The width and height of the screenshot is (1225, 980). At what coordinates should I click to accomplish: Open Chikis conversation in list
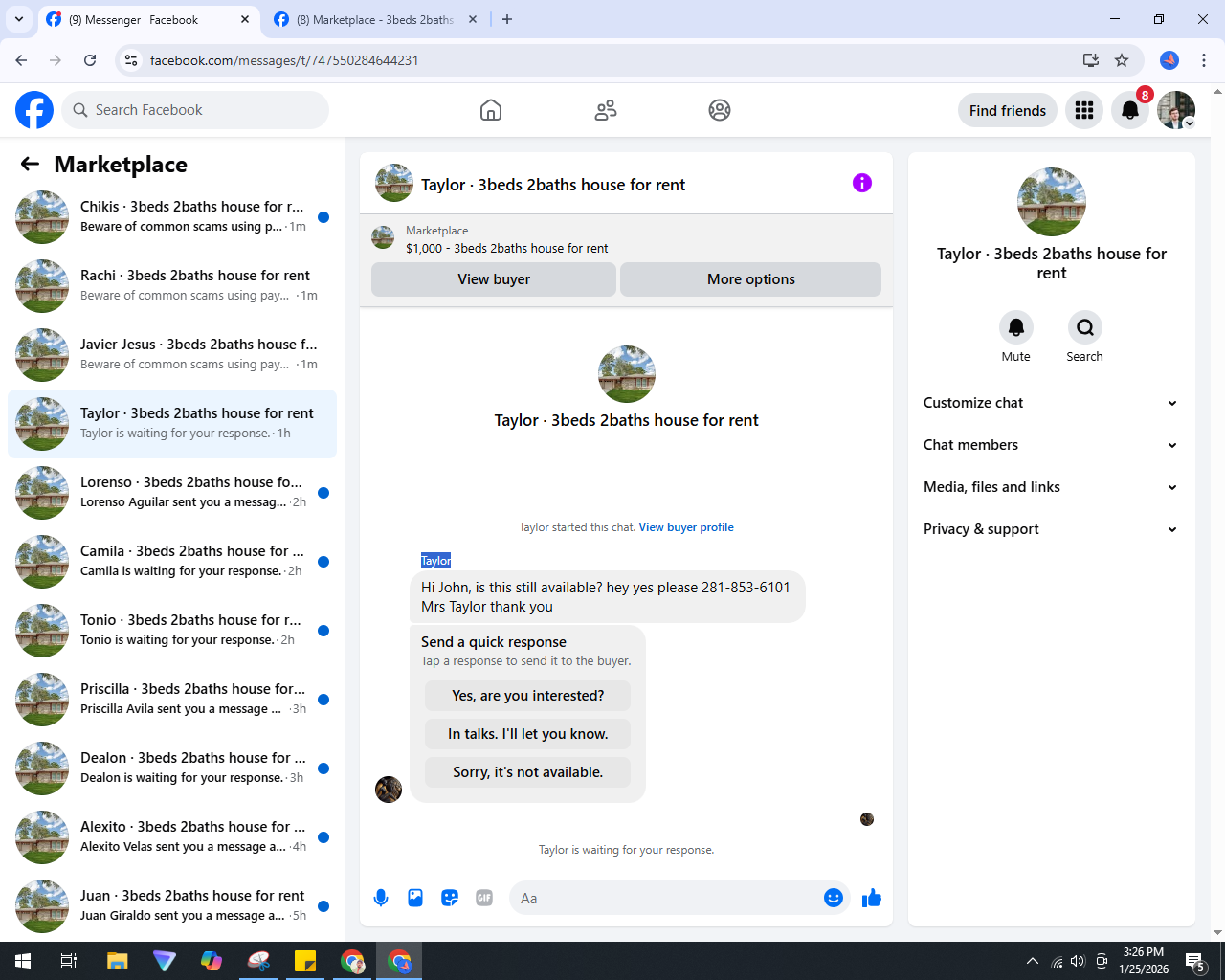click(x=172, y=217)
